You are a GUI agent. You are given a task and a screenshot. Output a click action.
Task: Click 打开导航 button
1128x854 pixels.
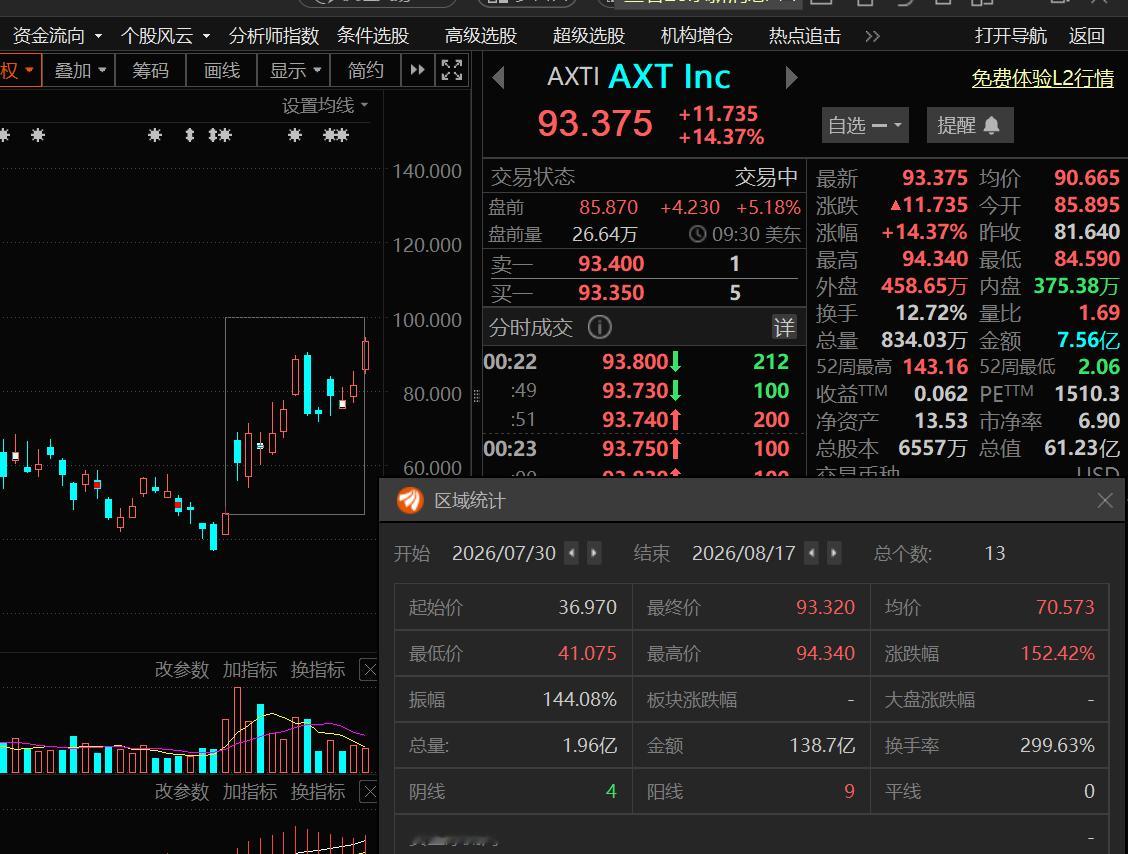click(1010, 35)
